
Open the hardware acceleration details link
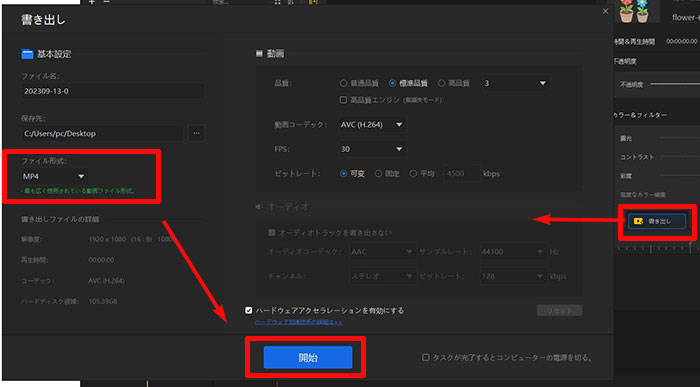click(298, 322)
